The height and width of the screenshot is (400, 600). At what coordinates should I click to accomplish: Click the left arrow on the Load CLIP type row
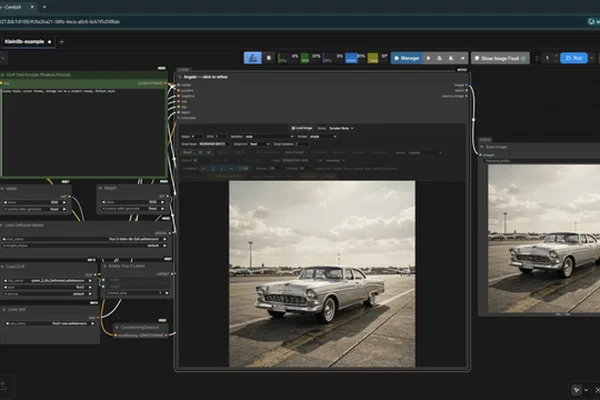click(x=5, y=287)
